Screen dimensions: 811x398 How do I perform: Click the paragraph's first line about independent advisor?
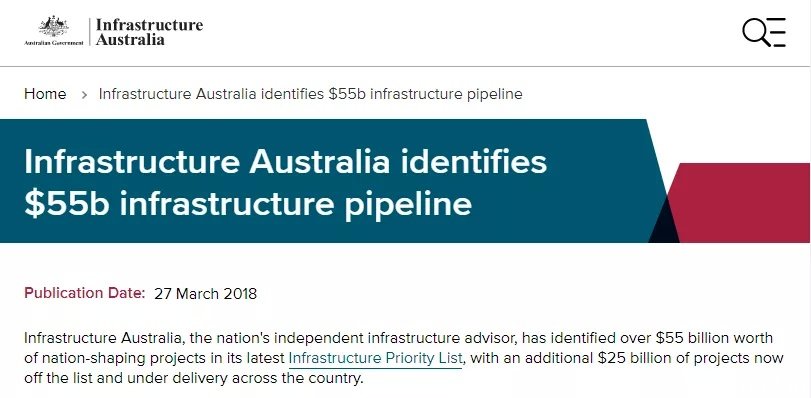398,338
